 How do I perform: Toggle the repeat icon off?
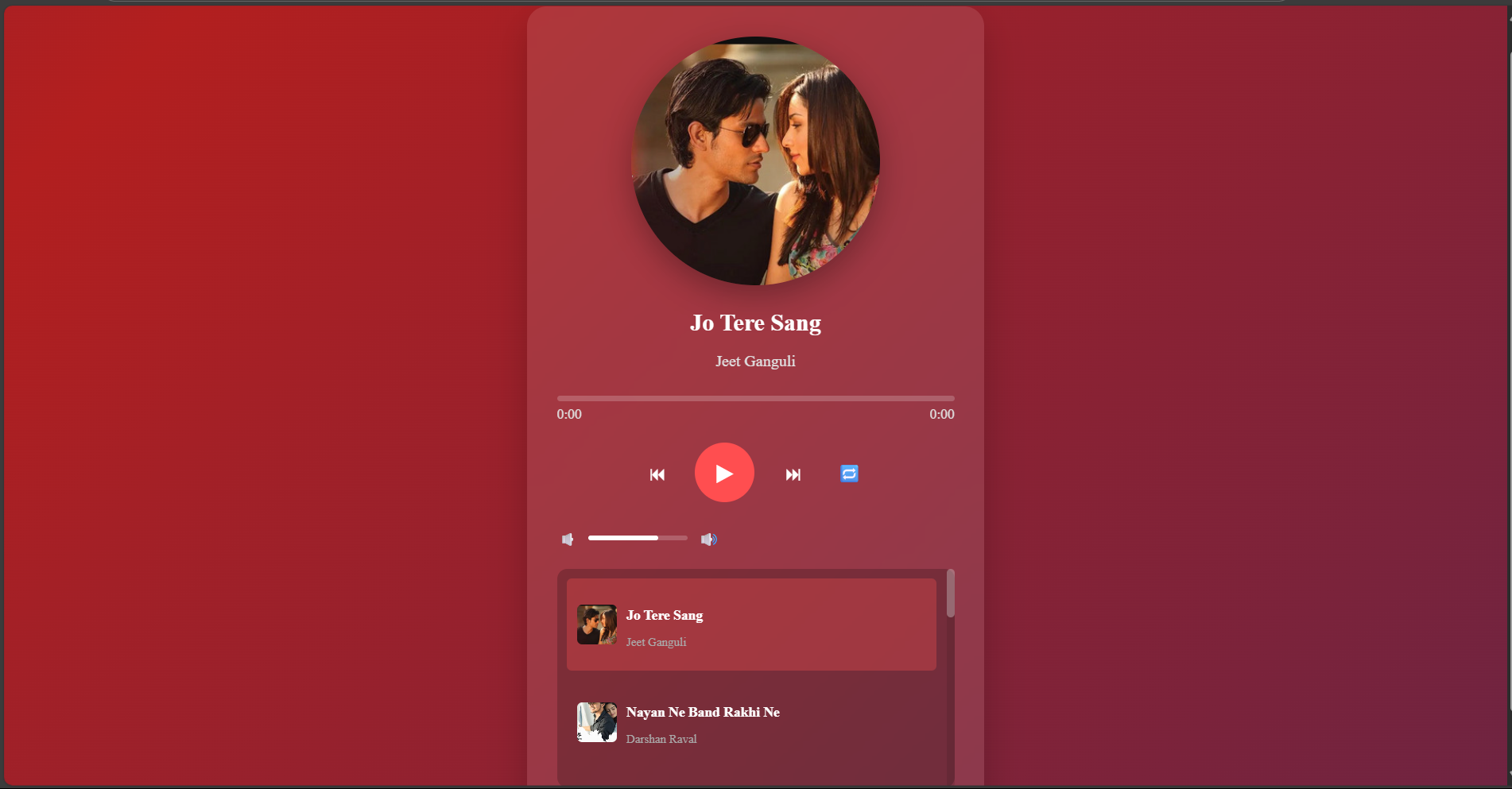848,474
